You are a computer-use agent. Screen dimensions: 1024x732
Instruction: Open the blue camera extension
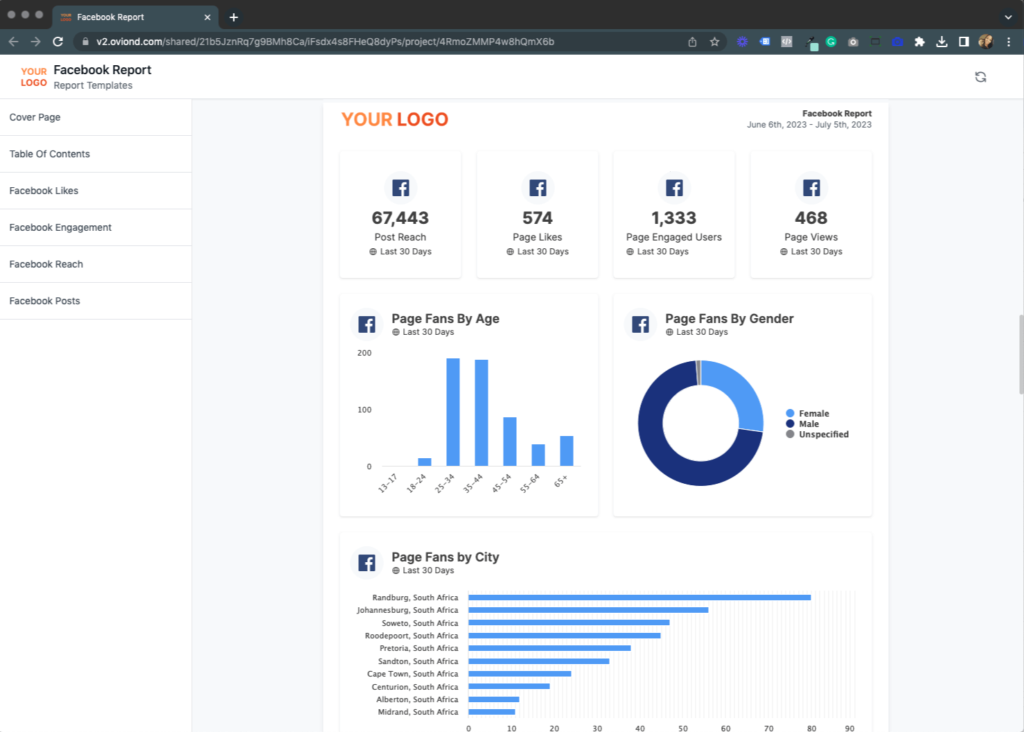[897, 42]
